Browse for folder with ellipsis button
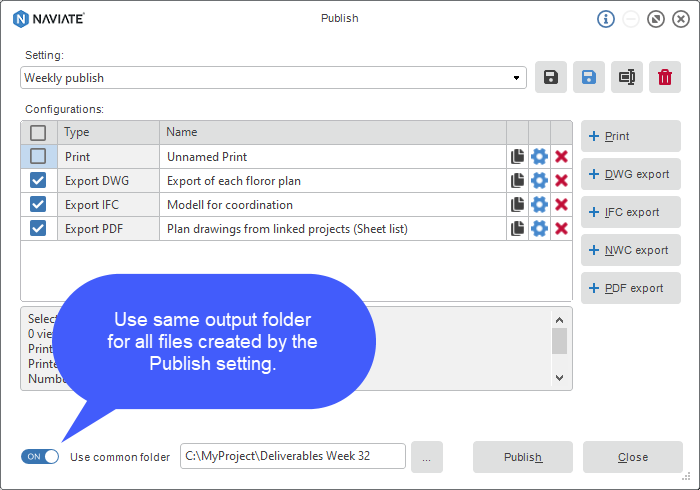 (427, 457)
